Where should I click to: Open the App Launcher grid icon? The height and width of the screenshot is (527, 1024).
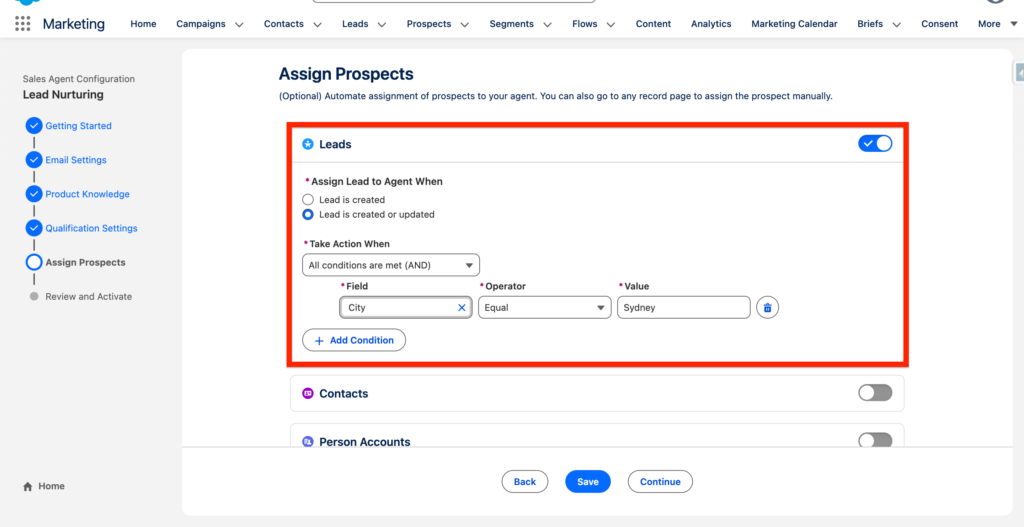pos(22,24)
